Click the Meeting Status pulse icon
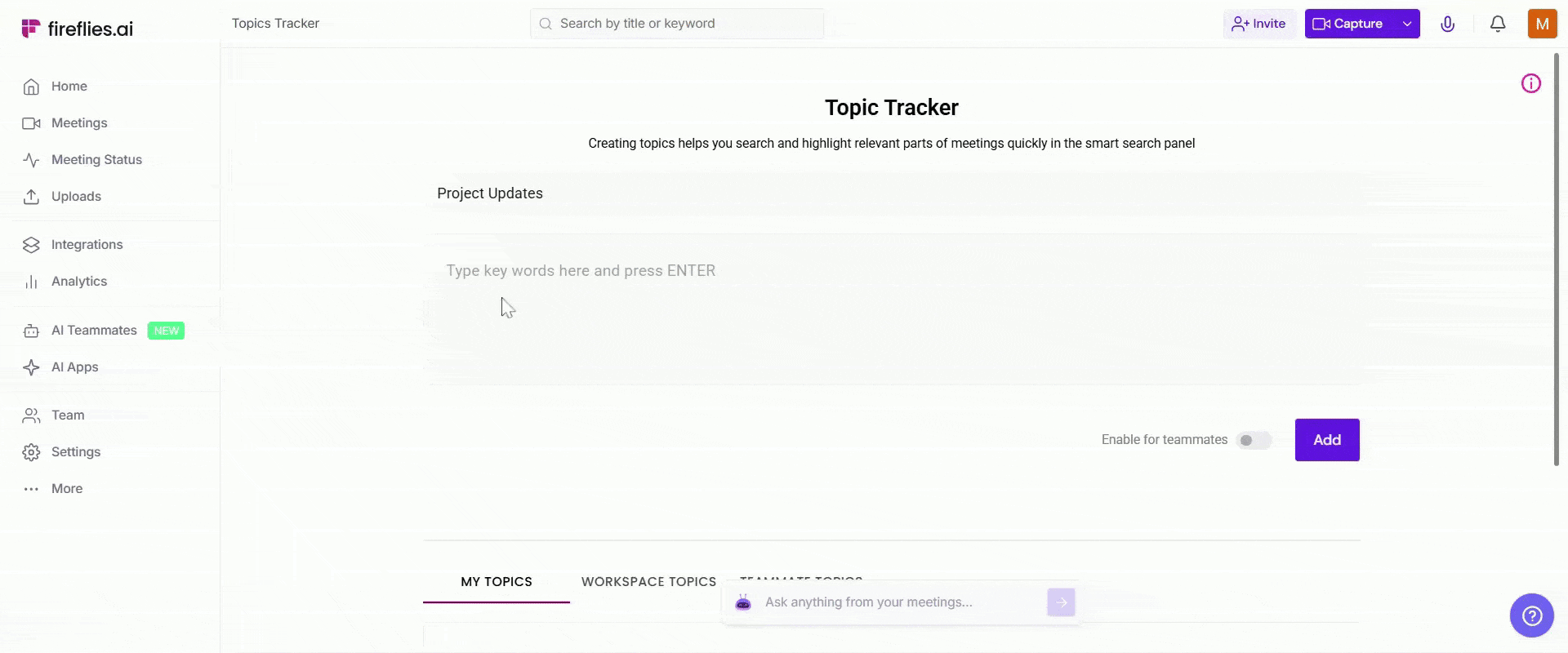The height and width of the screenshot is (653, 1568). click(x=31, y=160)
